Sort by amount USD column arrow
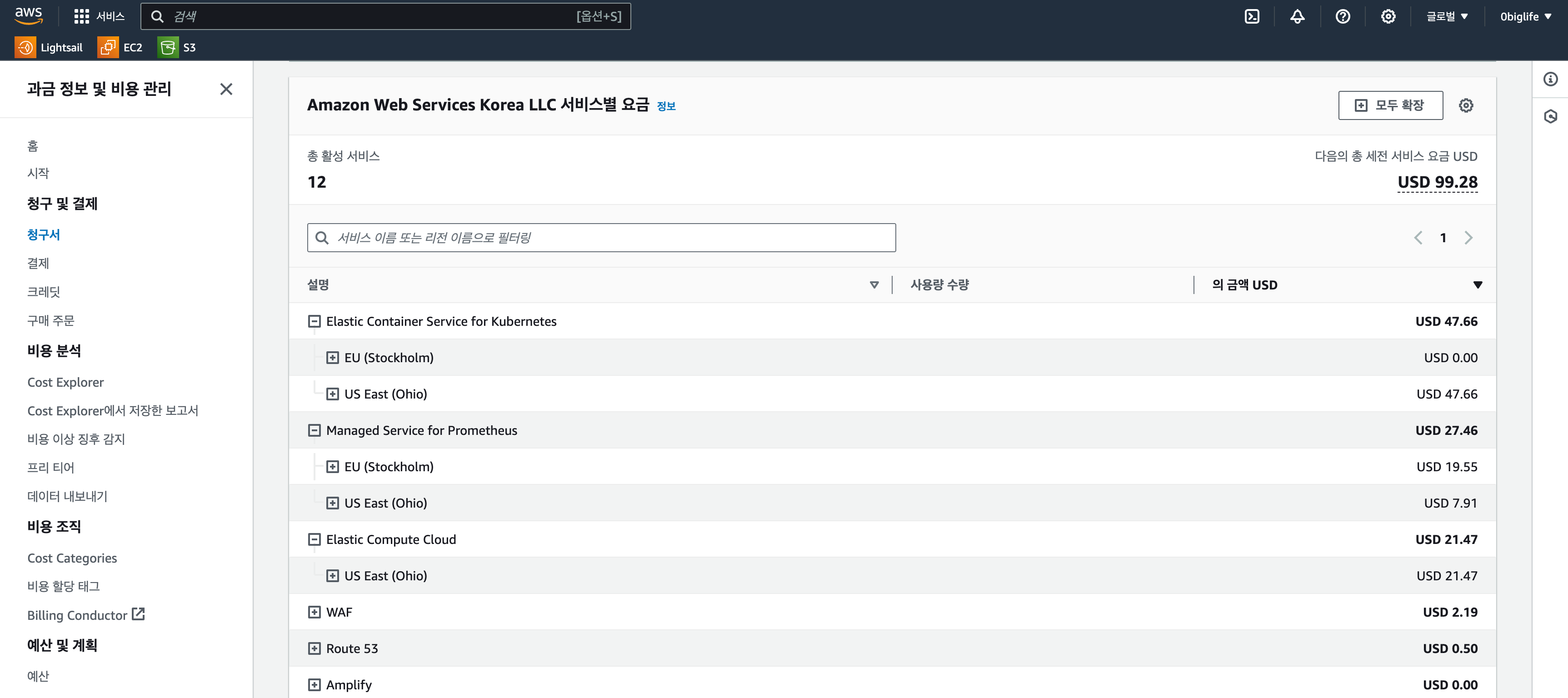Screen dimensions: 1568x698 pos(1477,285)
